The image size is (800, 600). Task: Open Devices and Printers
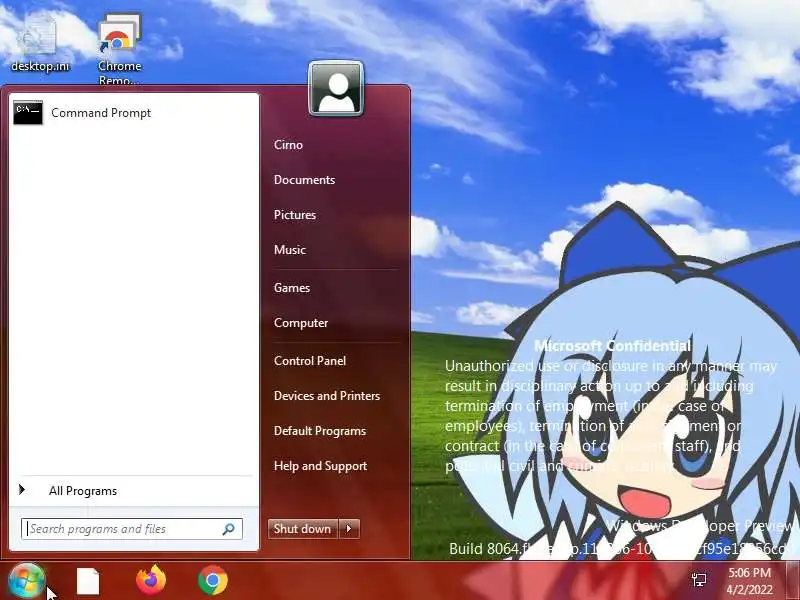coord(327,396)
